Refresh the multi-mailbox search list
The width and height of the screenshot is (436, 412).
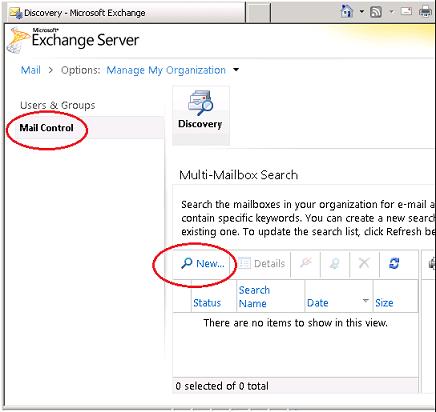point(394,264)
